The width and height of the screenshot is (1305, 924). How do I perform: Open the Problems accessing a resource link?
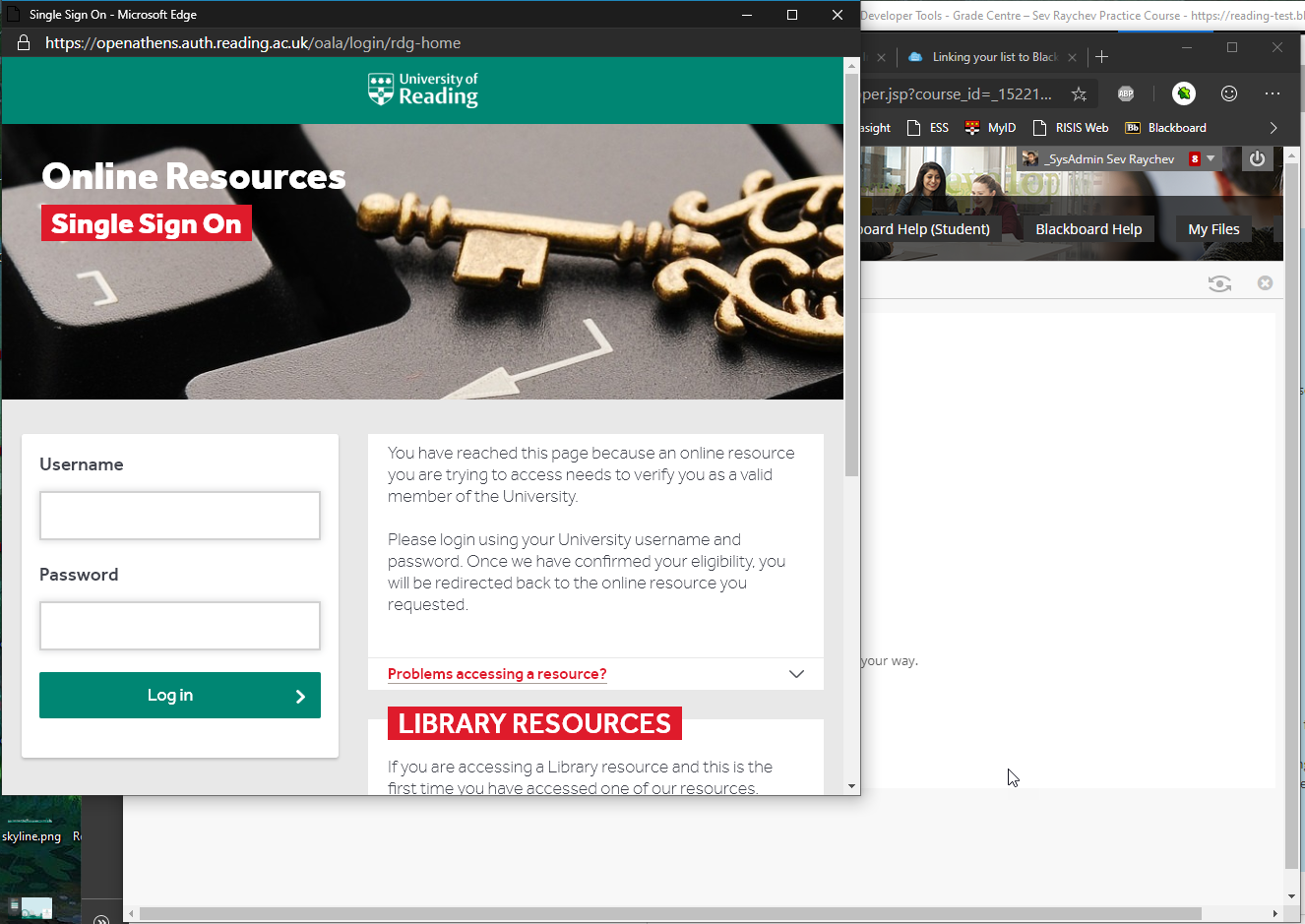[x=497, y=674]
